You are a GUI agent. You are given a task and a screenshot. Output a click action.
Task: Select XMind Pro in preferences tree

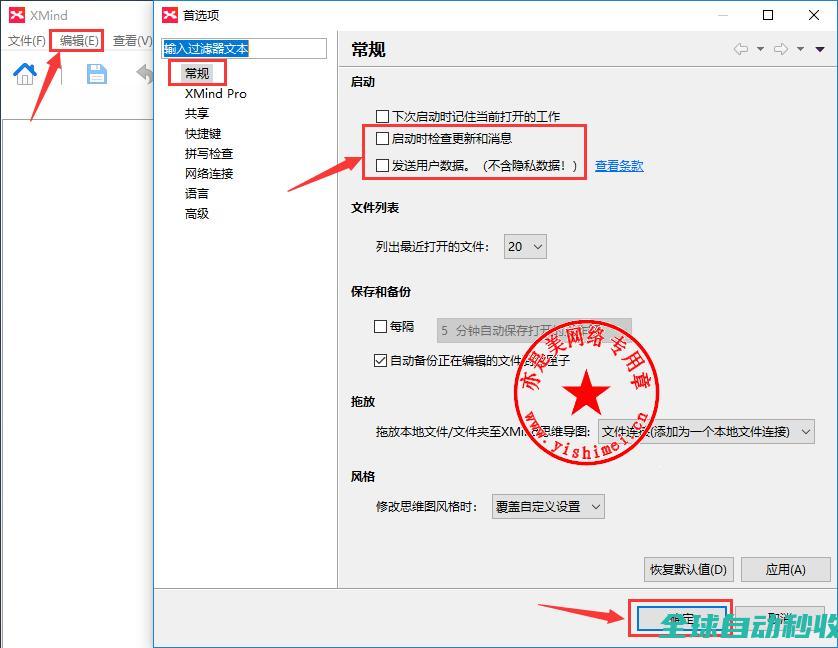coord(215,93)
